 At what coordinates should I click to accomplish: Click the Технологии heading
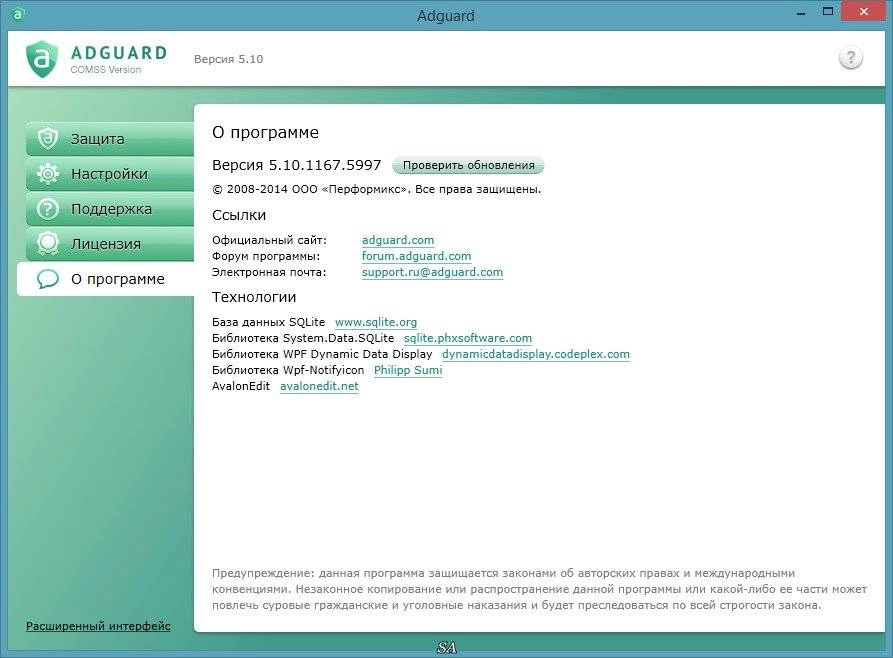(x=254, y=297)
